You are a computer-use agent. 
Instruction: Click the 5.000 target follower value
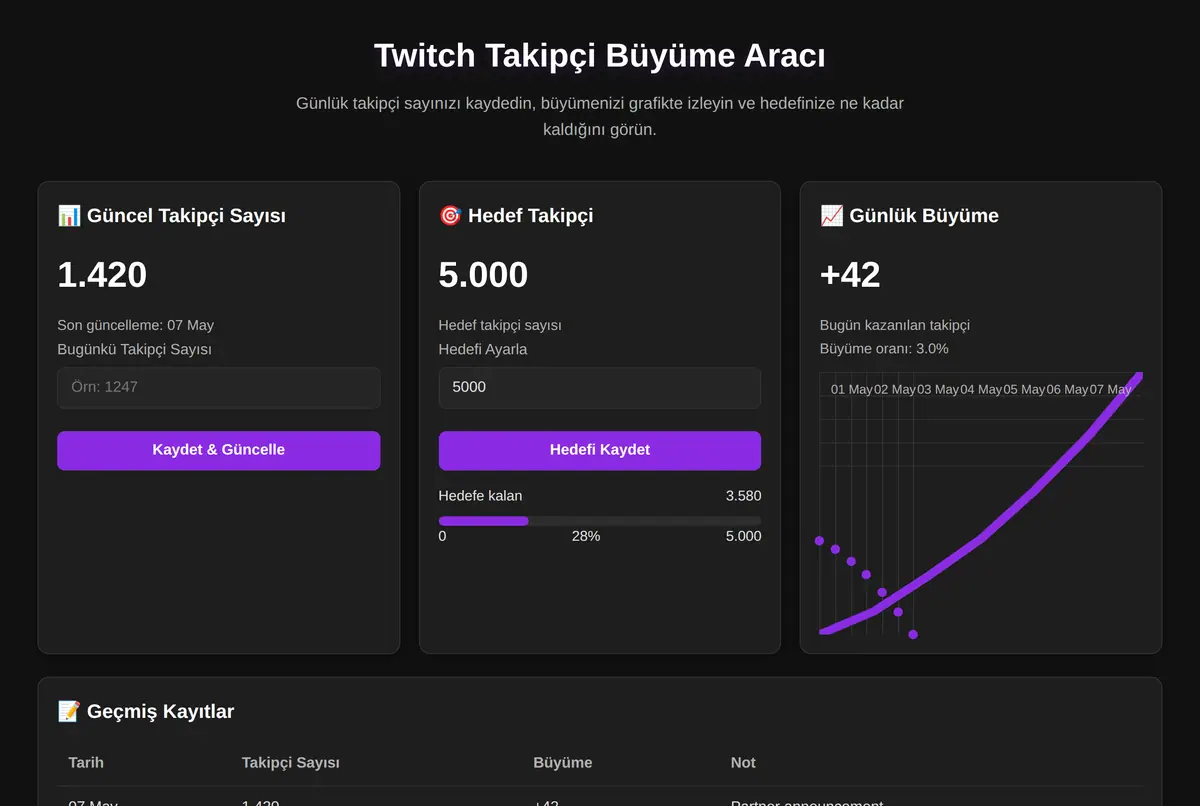tap(483, 275)
